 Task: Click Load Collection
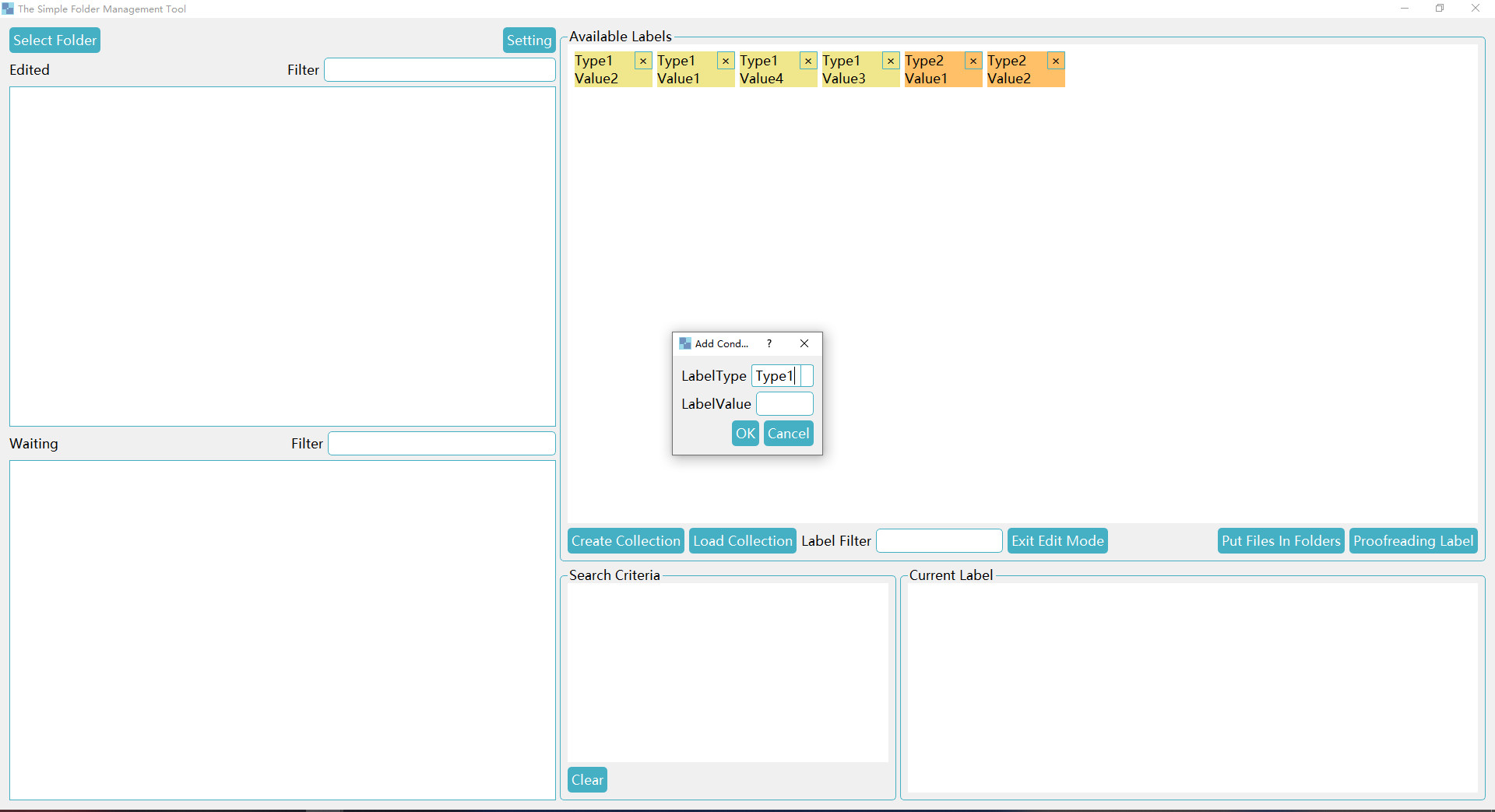pyautogui.click(x=742, y=540)
